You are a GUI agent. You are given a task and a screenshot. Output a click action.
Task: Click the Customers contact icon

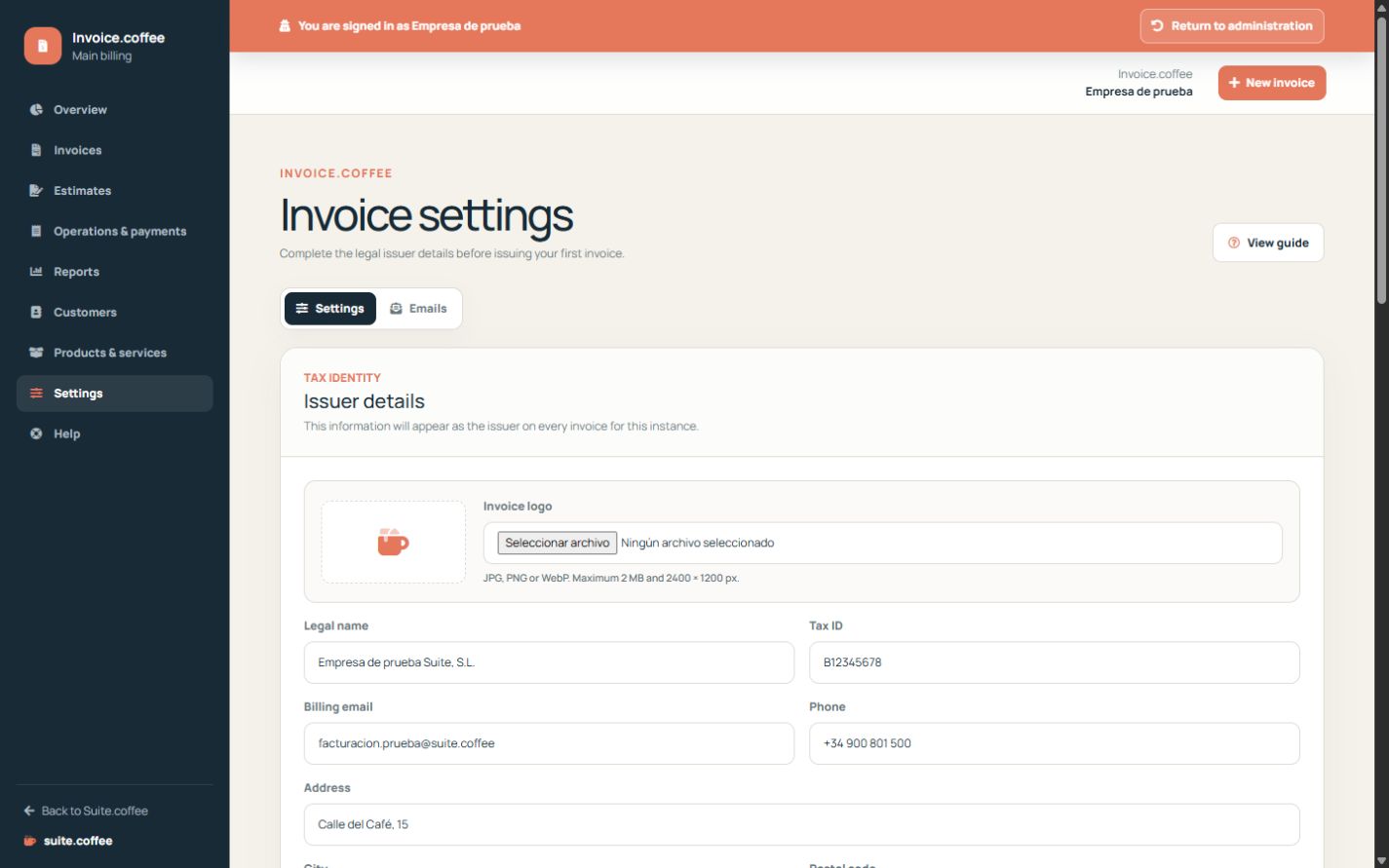click(x=36, y=313)
